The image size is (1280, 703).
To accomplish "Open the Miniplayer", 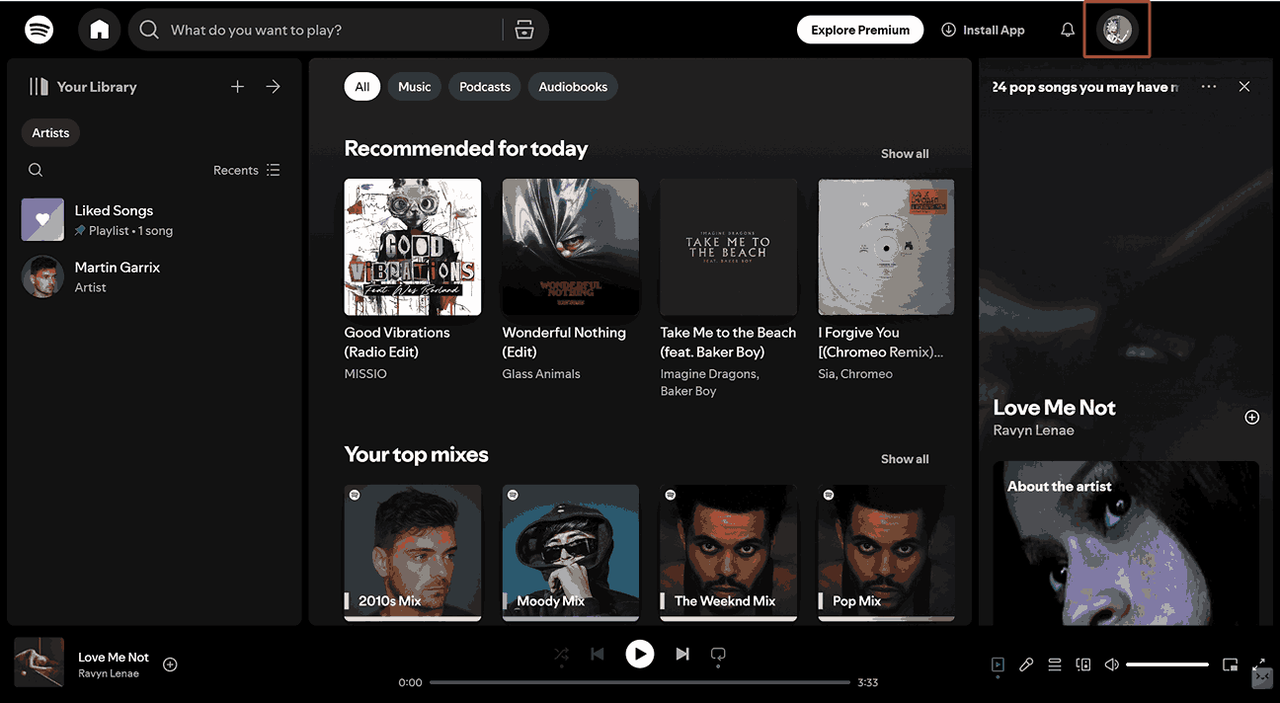I will (1230, 664).
